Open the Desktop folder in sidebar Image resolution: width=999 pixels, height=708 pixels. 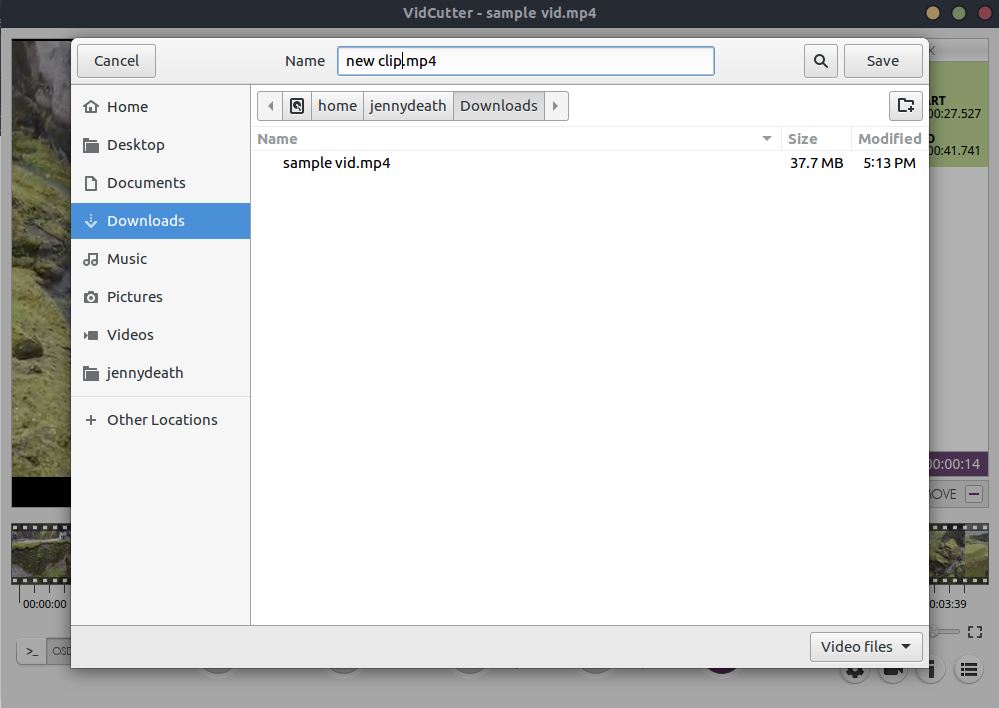(x=135, y=145)
